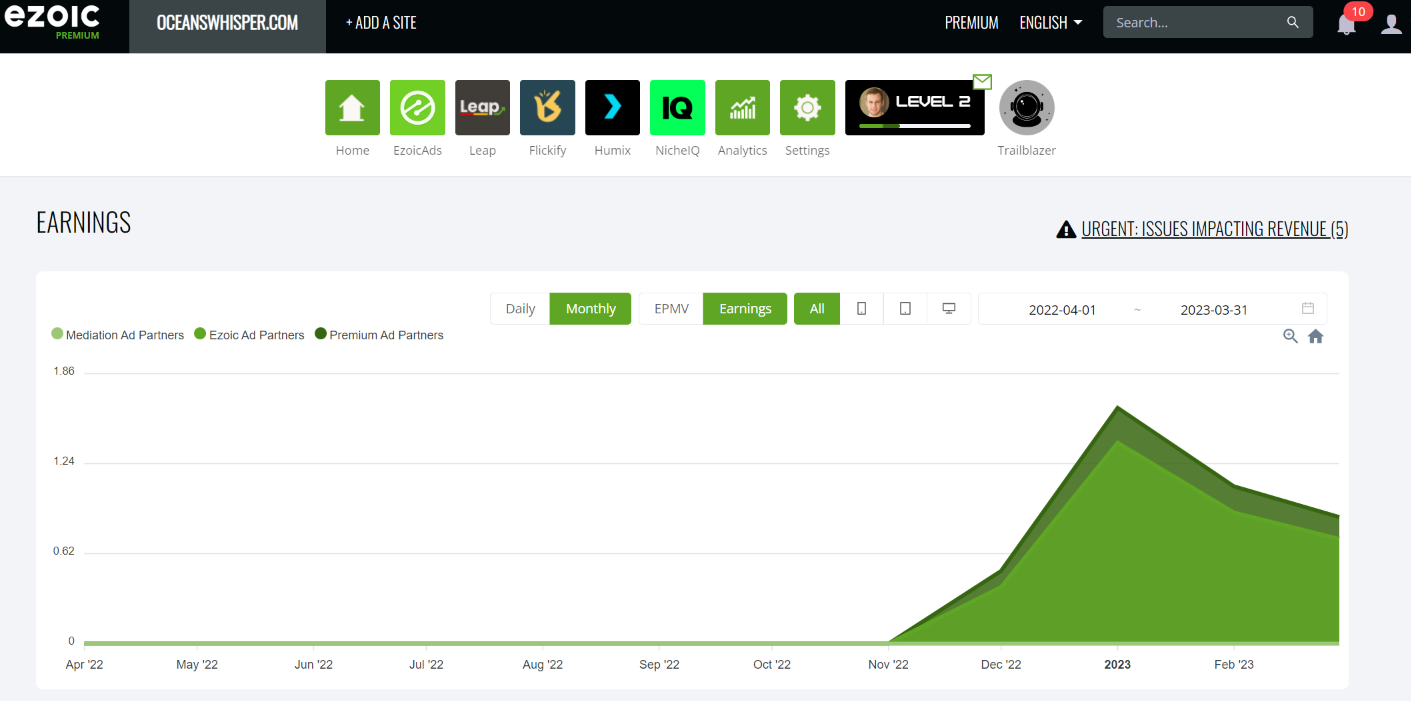Click the Aug '22 axis label
The image size is (1411, 701).
click(543, 665)
